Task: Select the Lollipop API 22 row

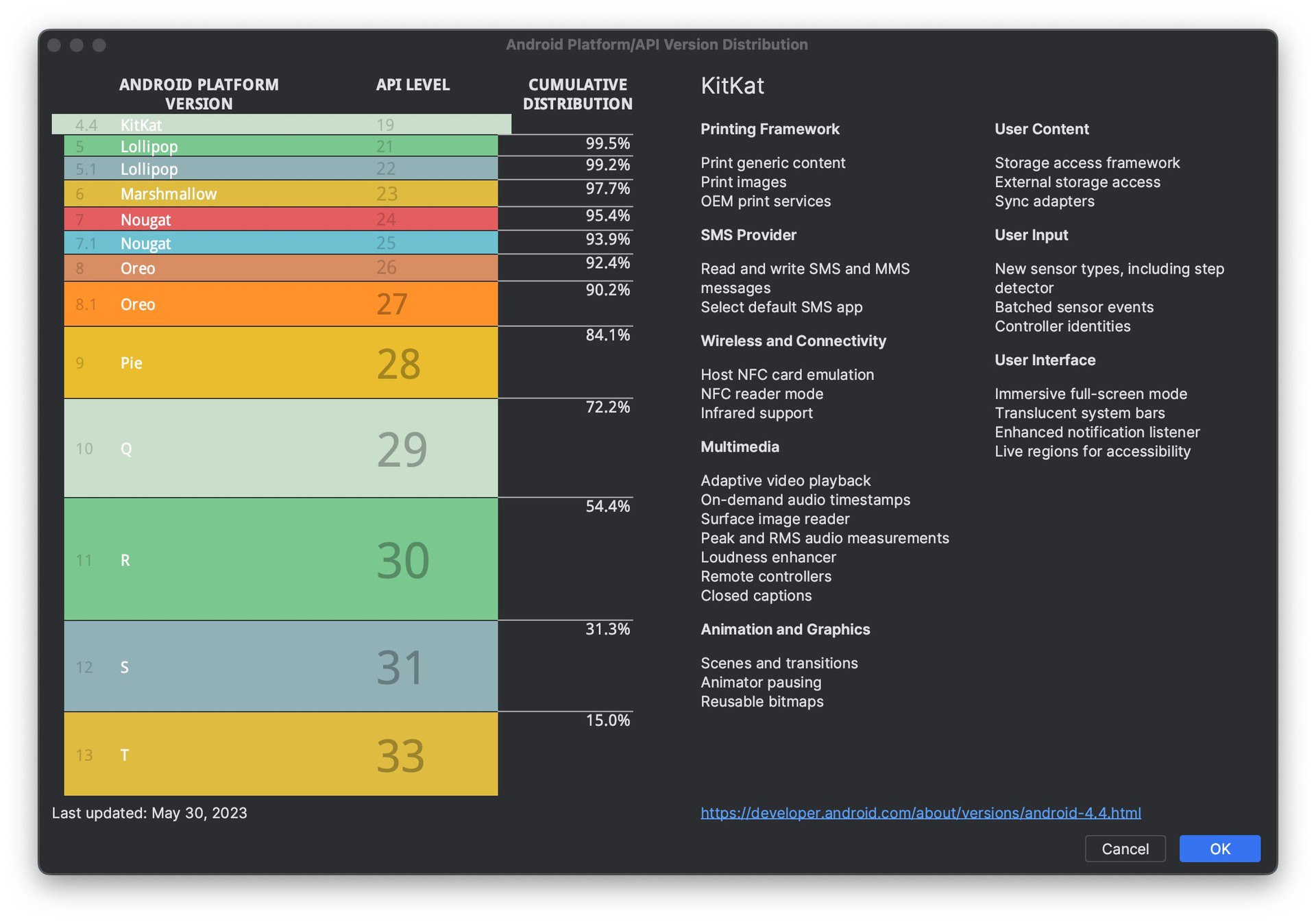Action: click(x=281, y=169)
